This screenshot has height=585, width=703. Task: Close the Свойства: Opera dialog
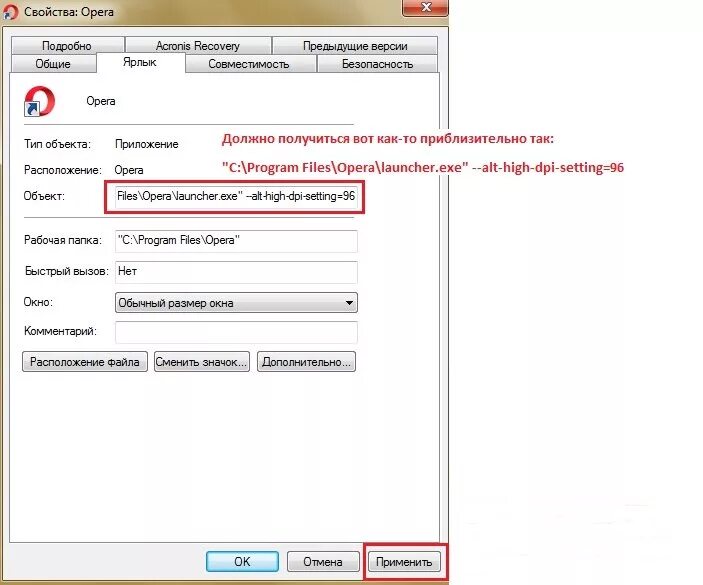pyautogui.click(x=425, y=8)
